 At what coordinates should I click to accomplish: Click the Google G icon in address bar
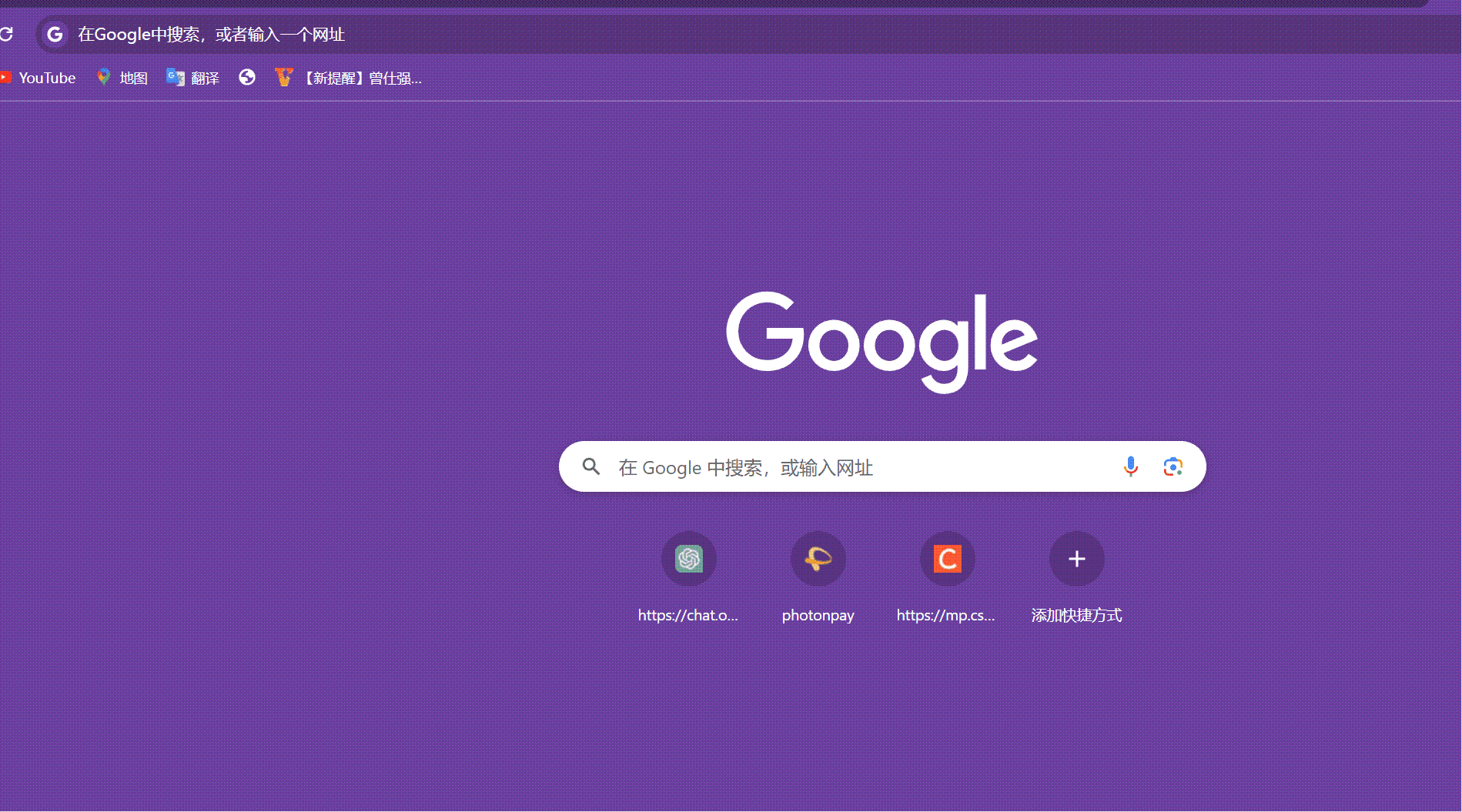click(x=55, y=34)
